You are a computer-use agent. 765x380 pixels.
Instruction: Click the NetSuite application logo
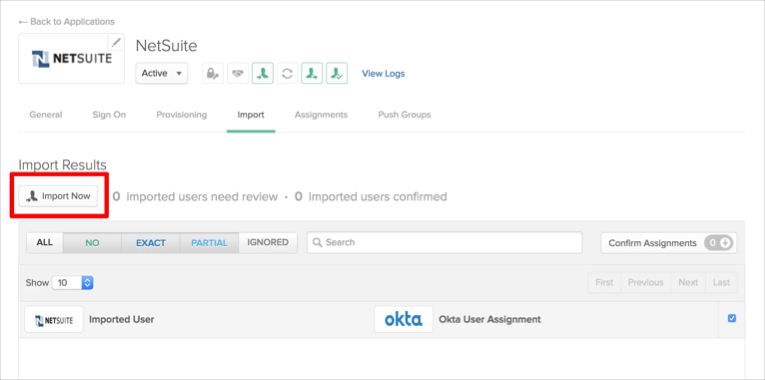coord(71,59)
